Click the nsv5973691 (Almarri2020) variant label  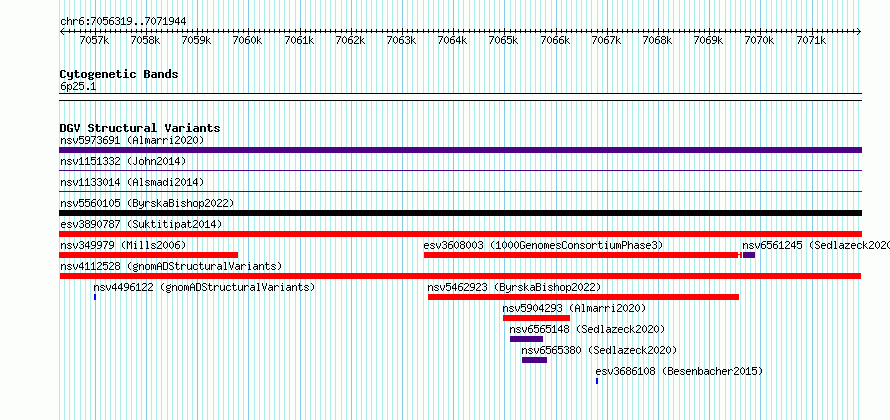point(132,140)
